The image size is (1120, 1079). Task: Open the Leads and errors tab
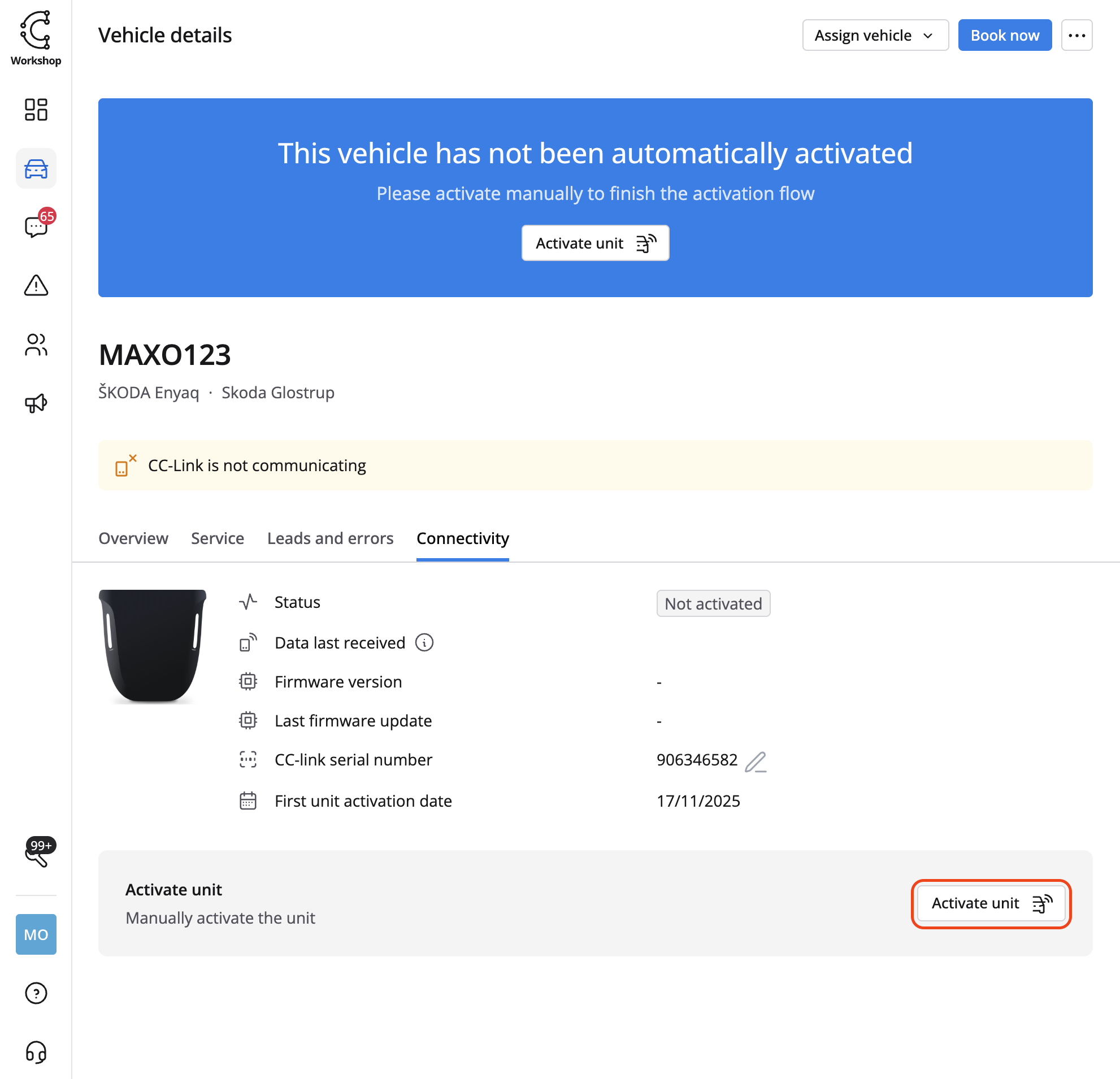(x=330, y=538)
